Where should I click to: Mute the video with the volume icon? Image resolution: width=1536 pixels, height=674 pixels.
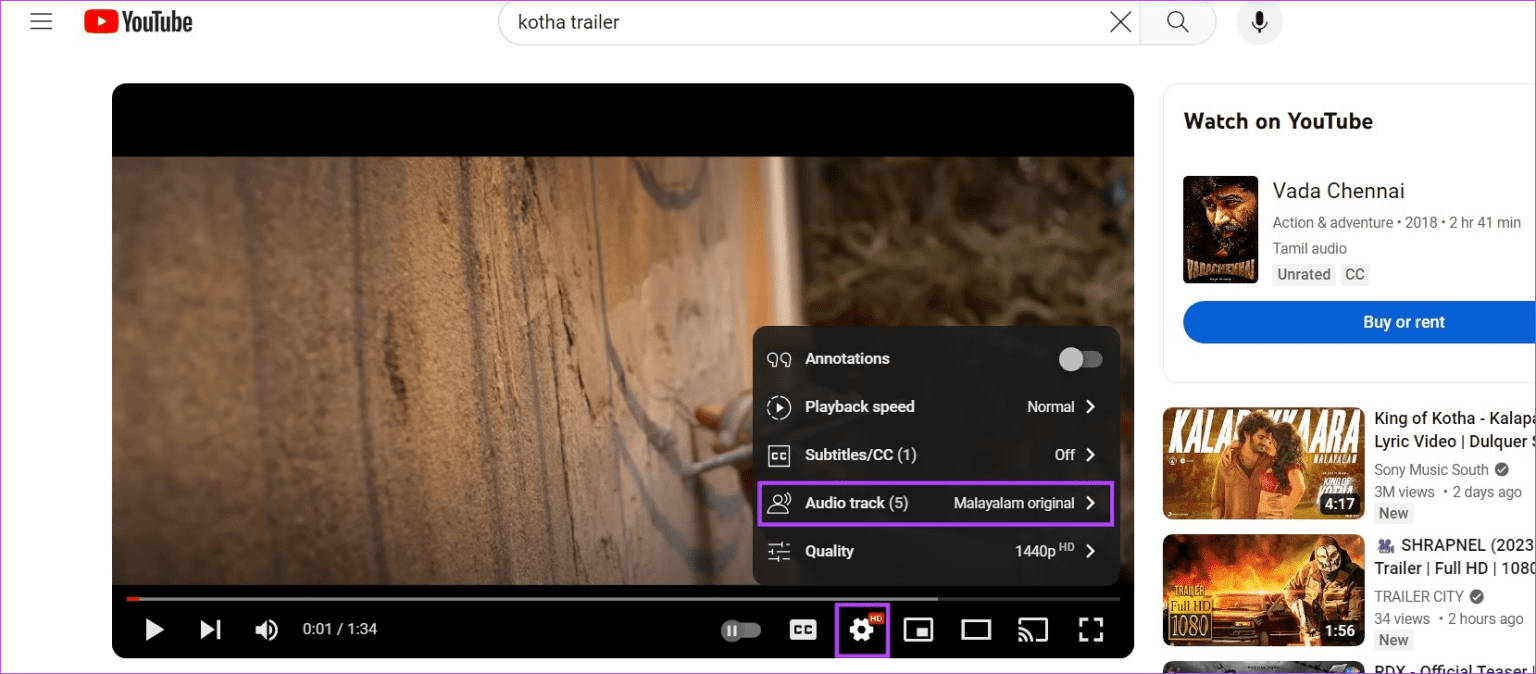point(266,629)
